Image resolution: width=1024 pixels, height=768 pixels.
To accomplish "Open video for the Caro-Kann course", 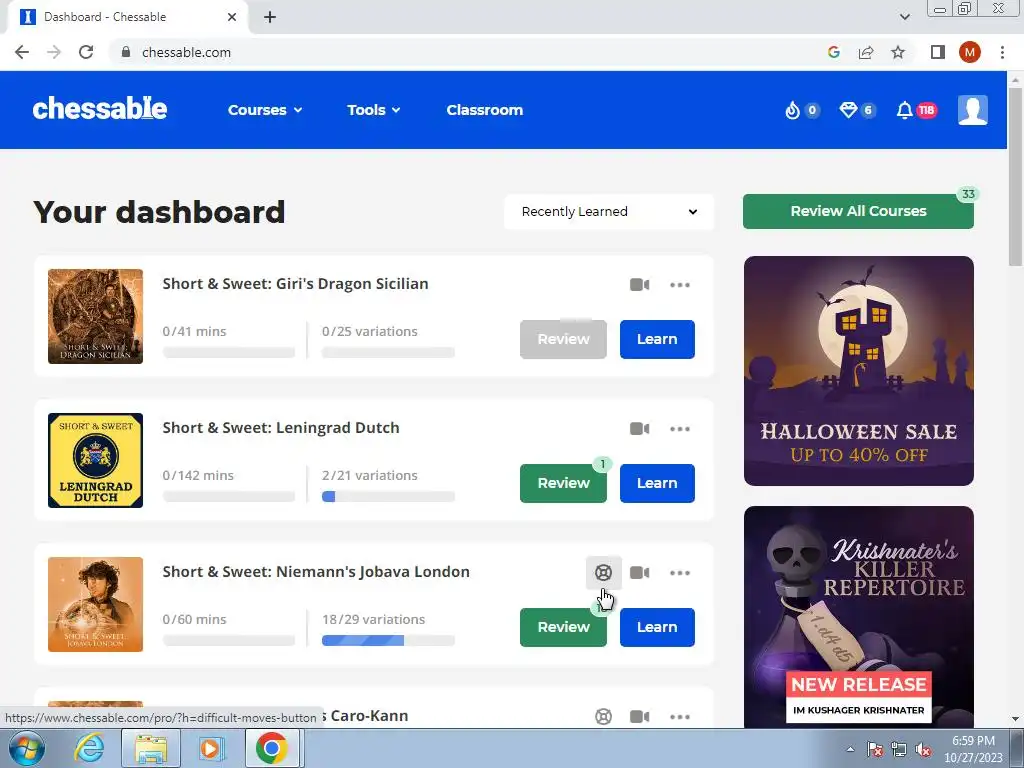I will [639, 716].
